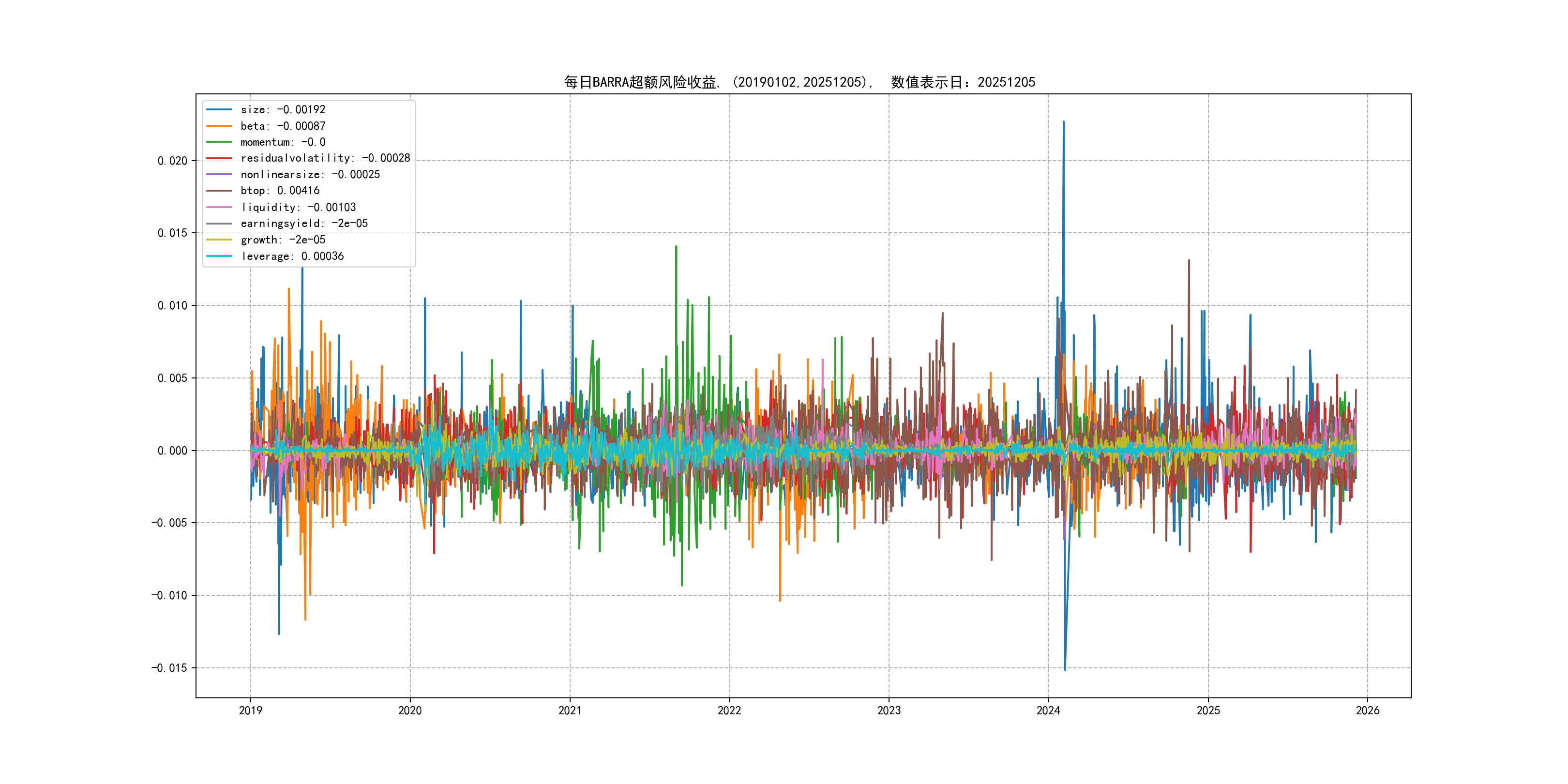
Task: Click the btop value 0.00416 in legend
Action: (298, 191)
